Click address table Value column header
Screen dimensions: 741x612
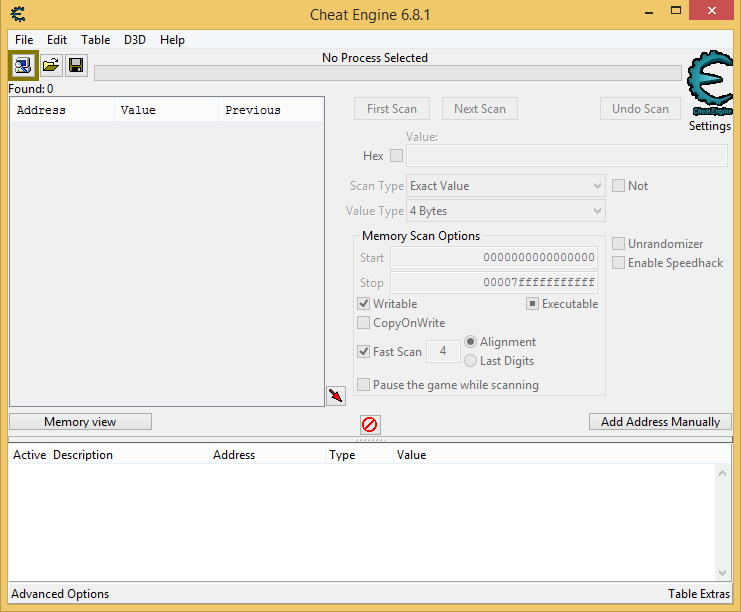click(562, 455)
